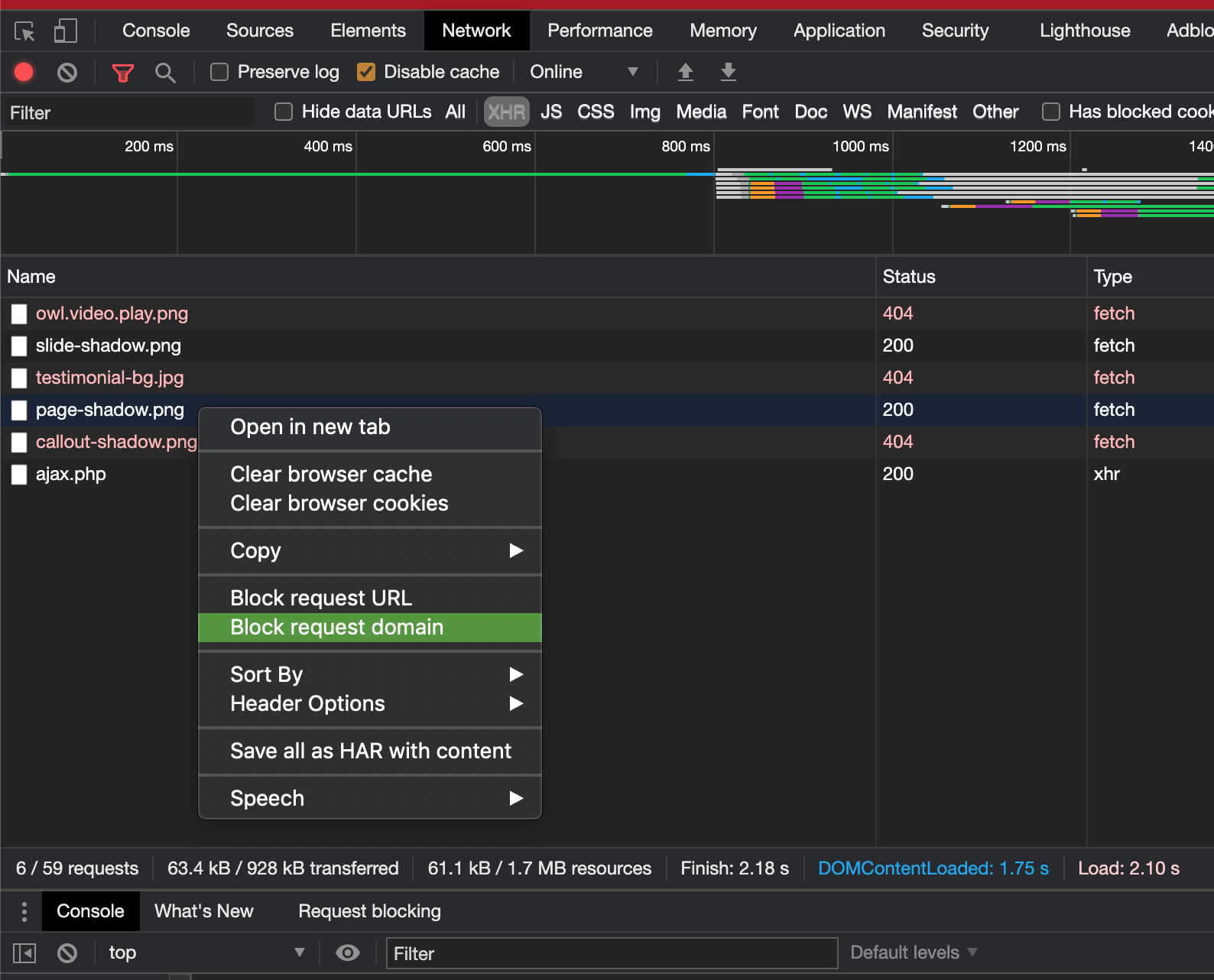Import HAR file with upload arrow
This screenshot has height=980, width=1214.
click(x=686, y=72)
